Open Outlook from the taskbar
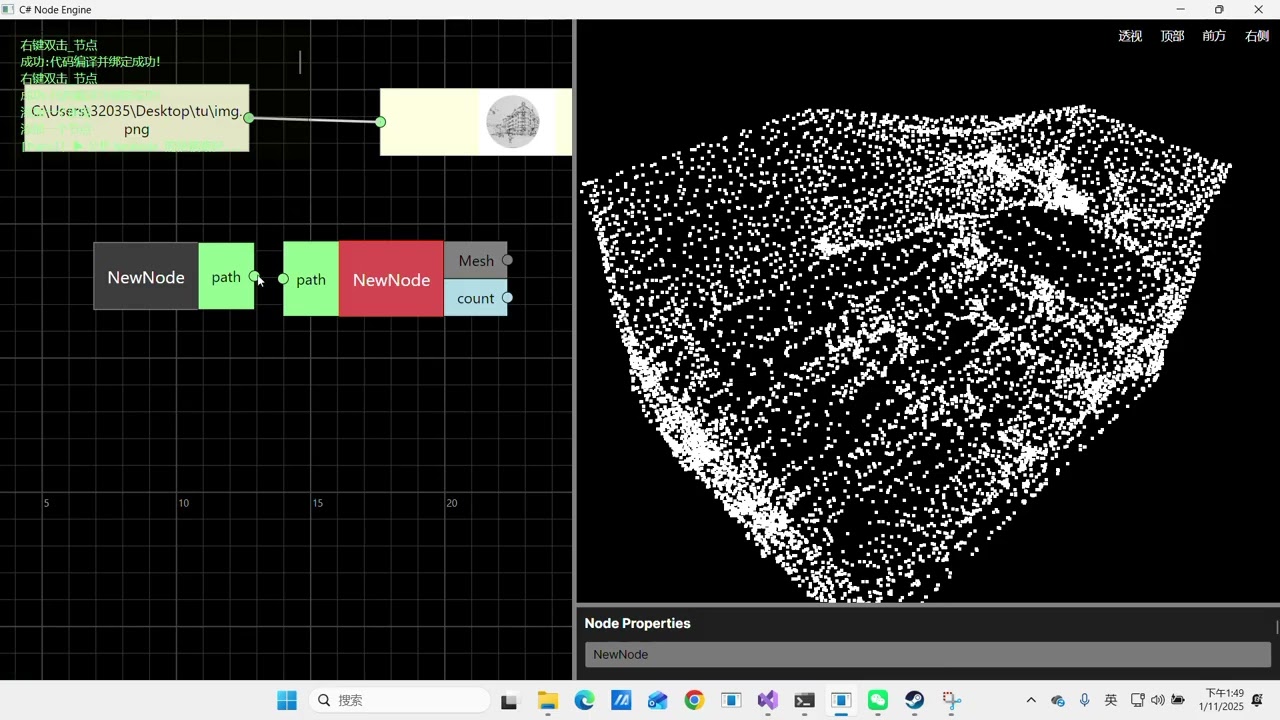 (x=657, y=700)
